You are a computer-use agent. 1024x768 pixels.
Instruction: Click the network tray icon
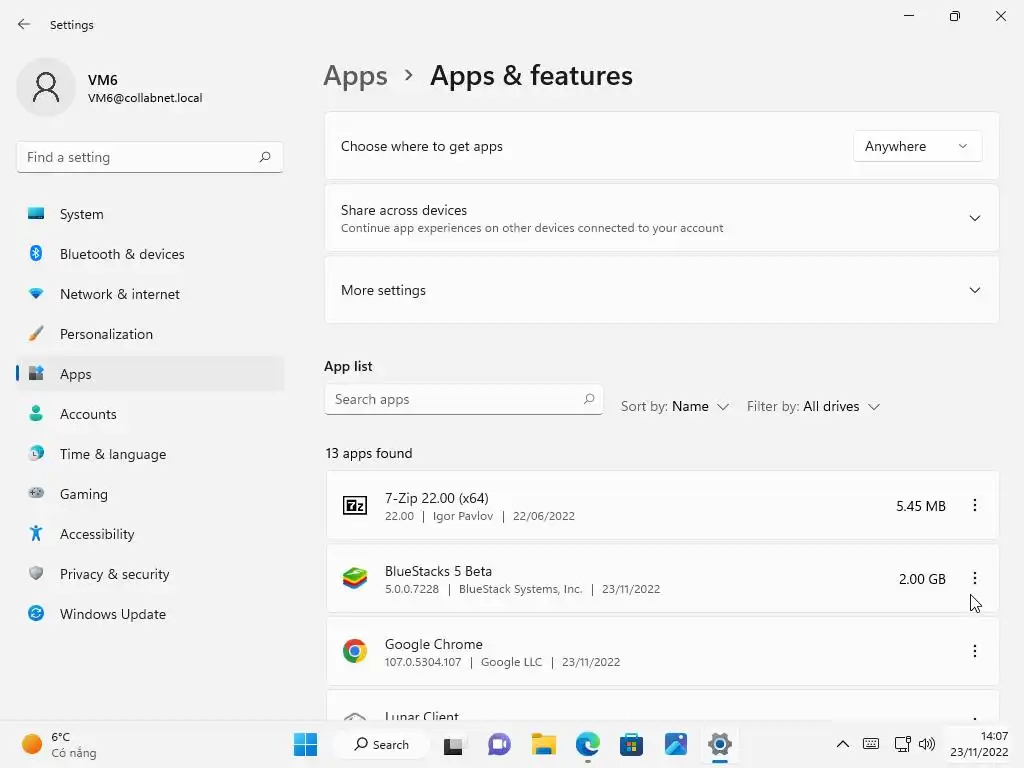tap(903, 744)
